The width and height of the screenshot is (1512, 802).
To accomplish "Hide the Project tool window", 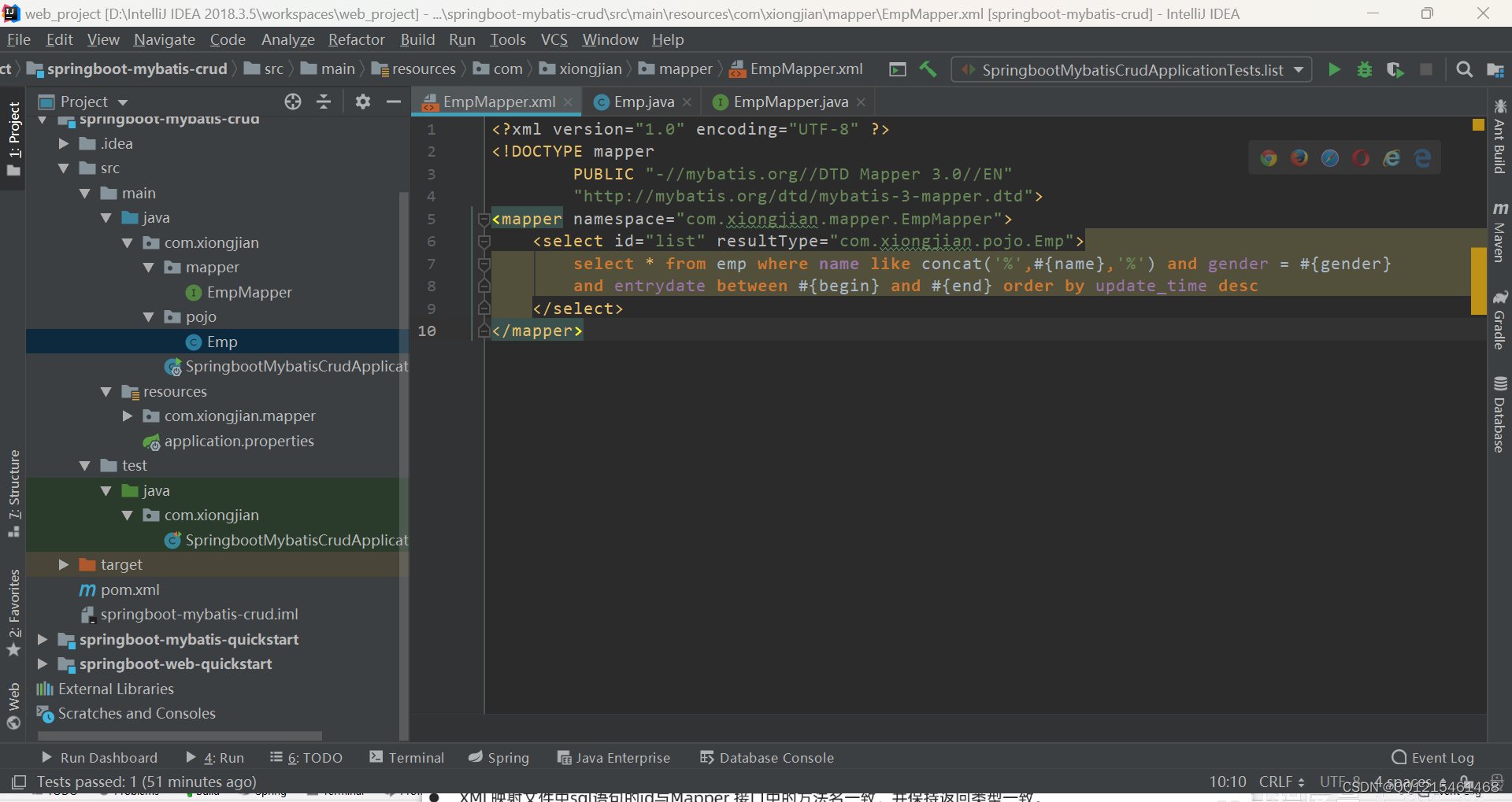I will point(394,102).
